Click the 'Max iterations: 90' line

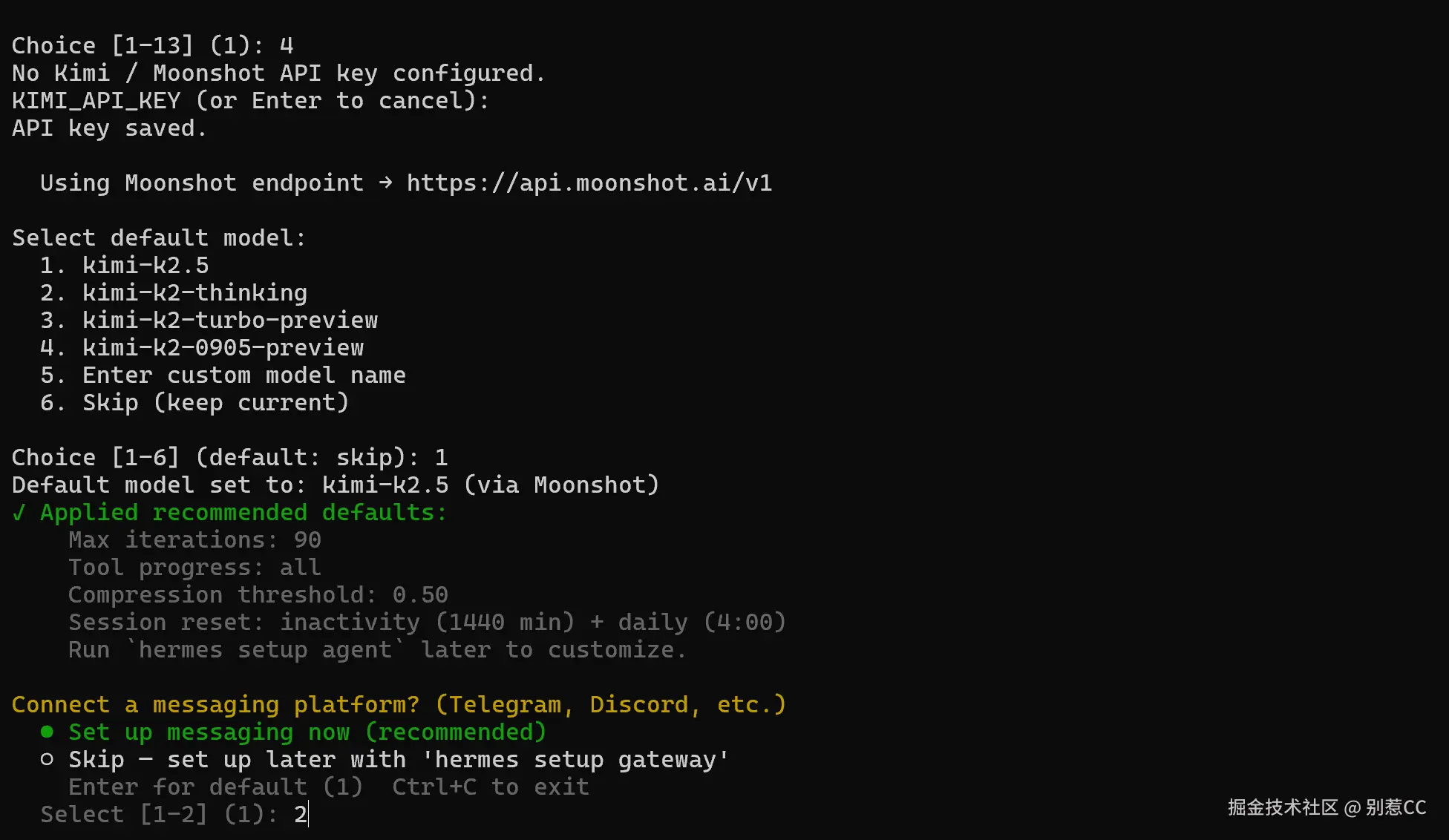click(x=194, y=540)
